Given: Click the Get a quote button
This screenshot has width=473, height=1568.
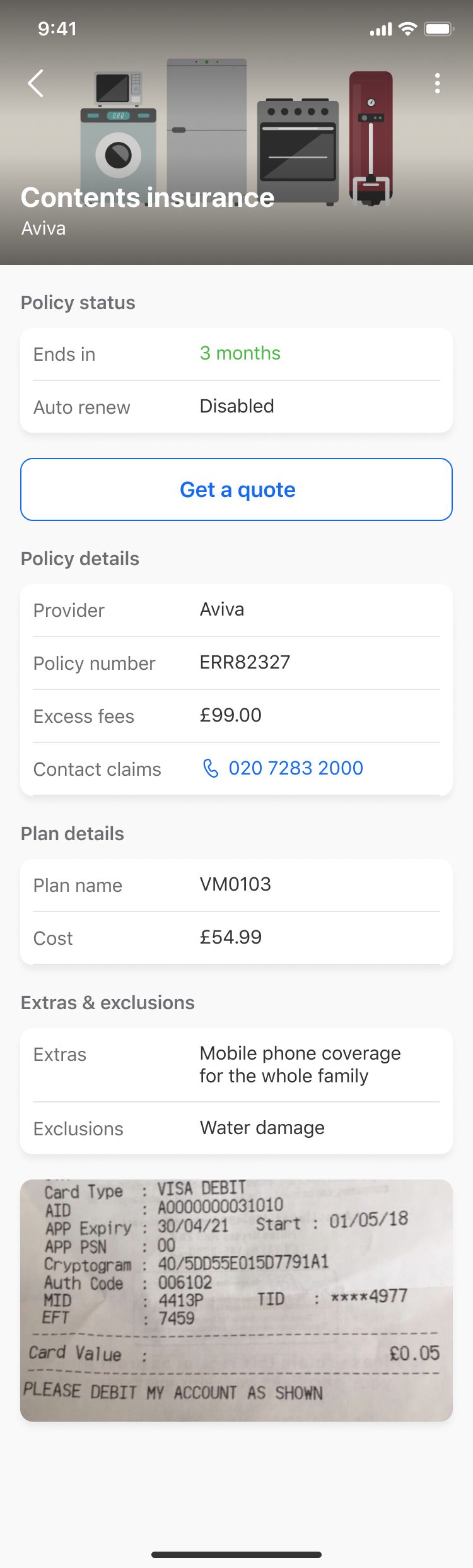Looking at the screenshot, I should coord(237,489).
